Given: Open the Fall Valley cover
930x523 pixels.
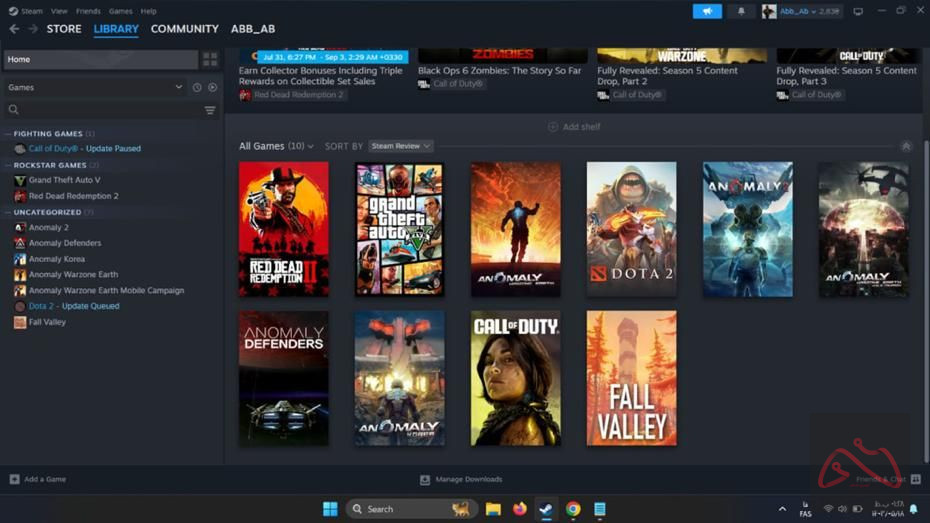Looking at the screenshot, I should tap(631, 378).
